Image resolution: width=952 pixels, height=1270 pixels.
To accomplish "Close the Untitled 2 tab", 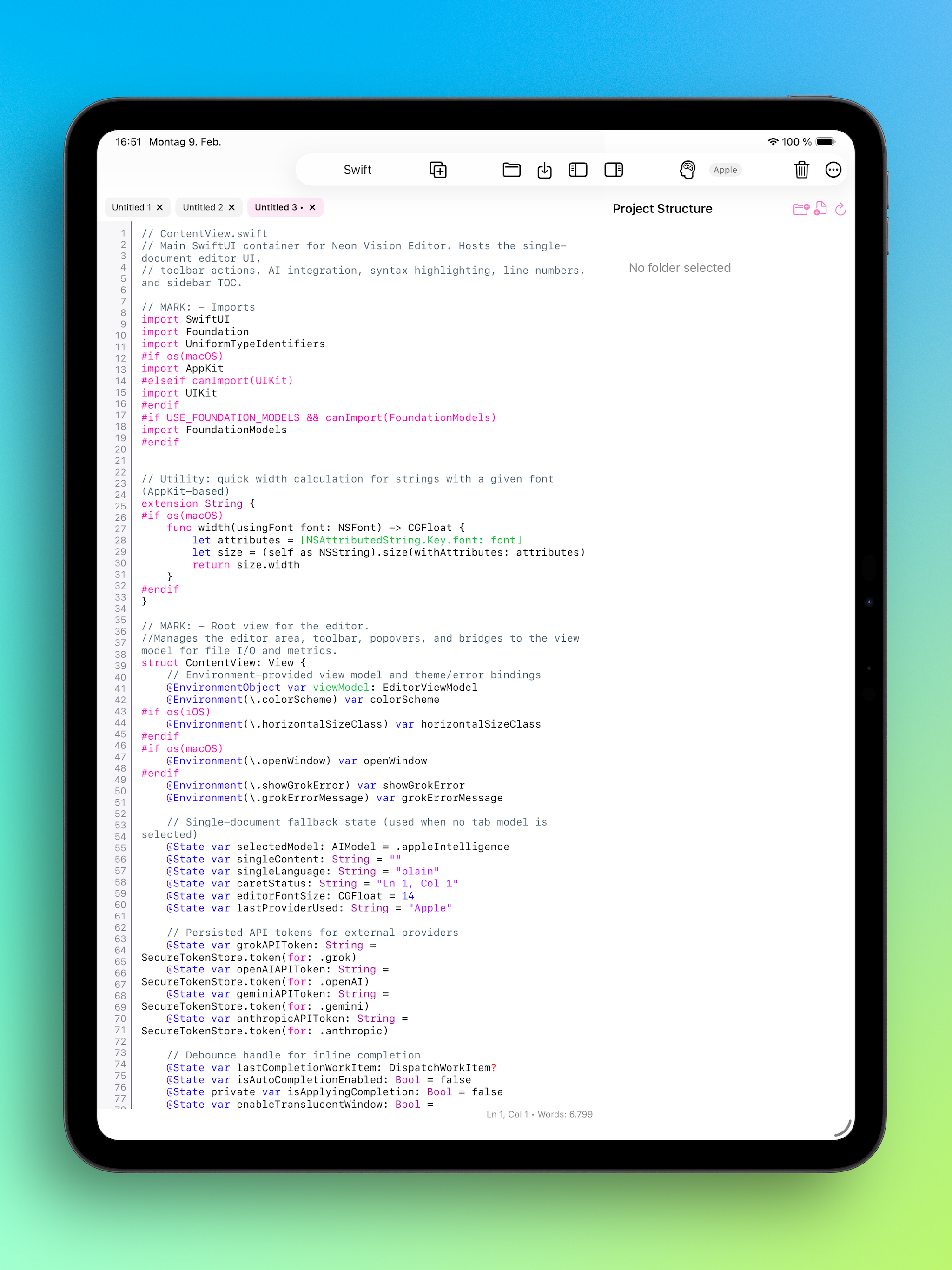I will [x=232, y=207].
